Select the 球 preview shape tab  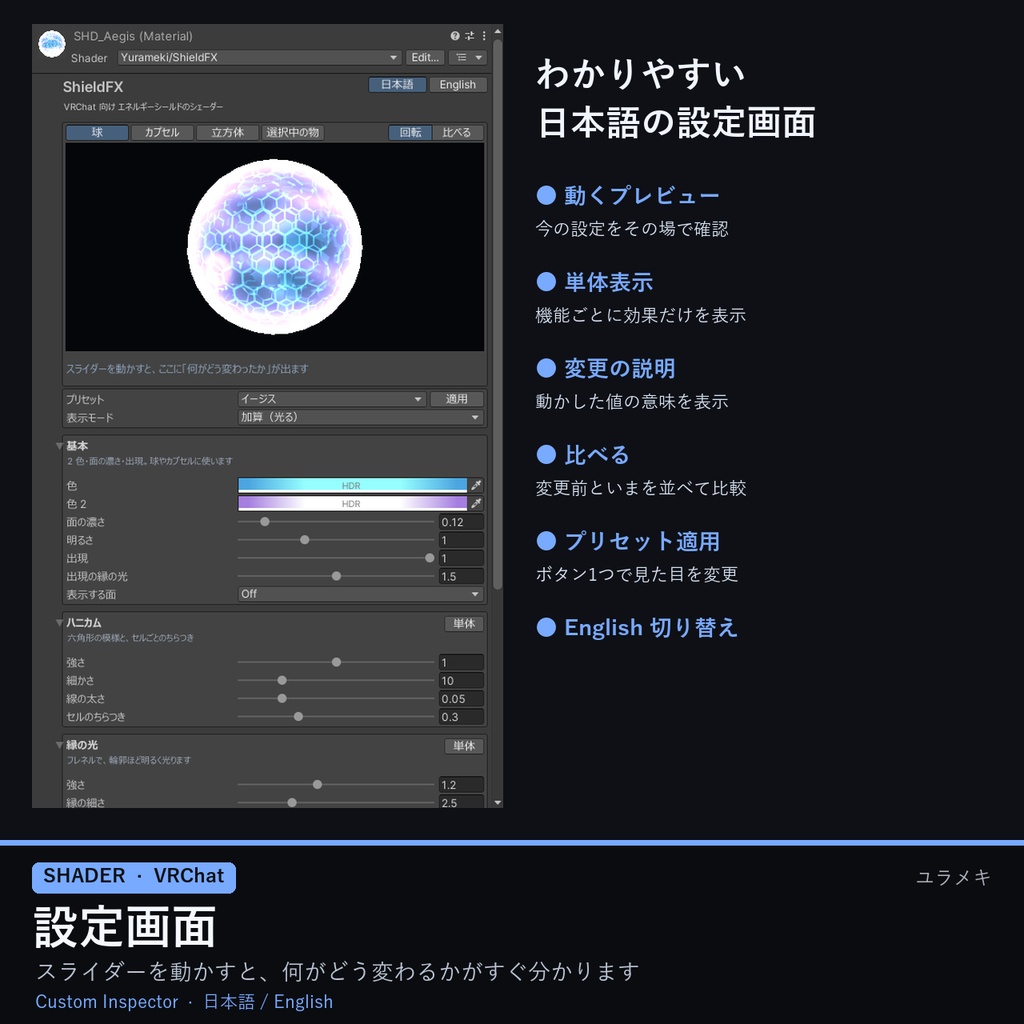[97, 133]
